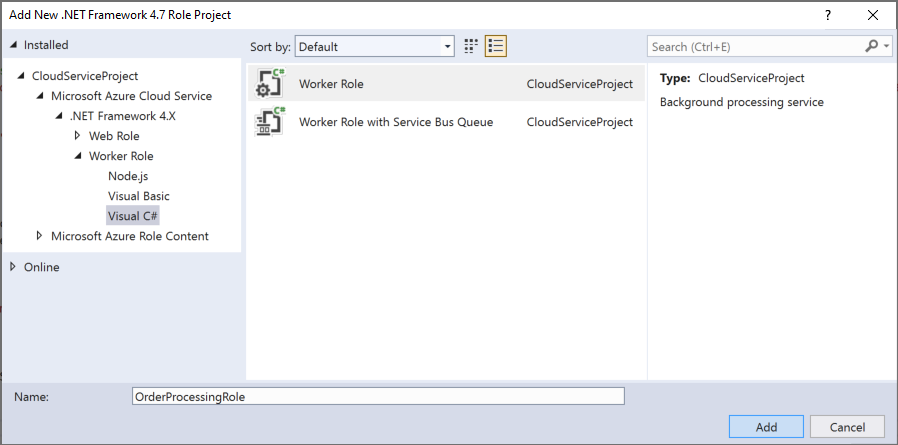
Task: Click the search magnifier icon
Action: (x=871, y=46)
